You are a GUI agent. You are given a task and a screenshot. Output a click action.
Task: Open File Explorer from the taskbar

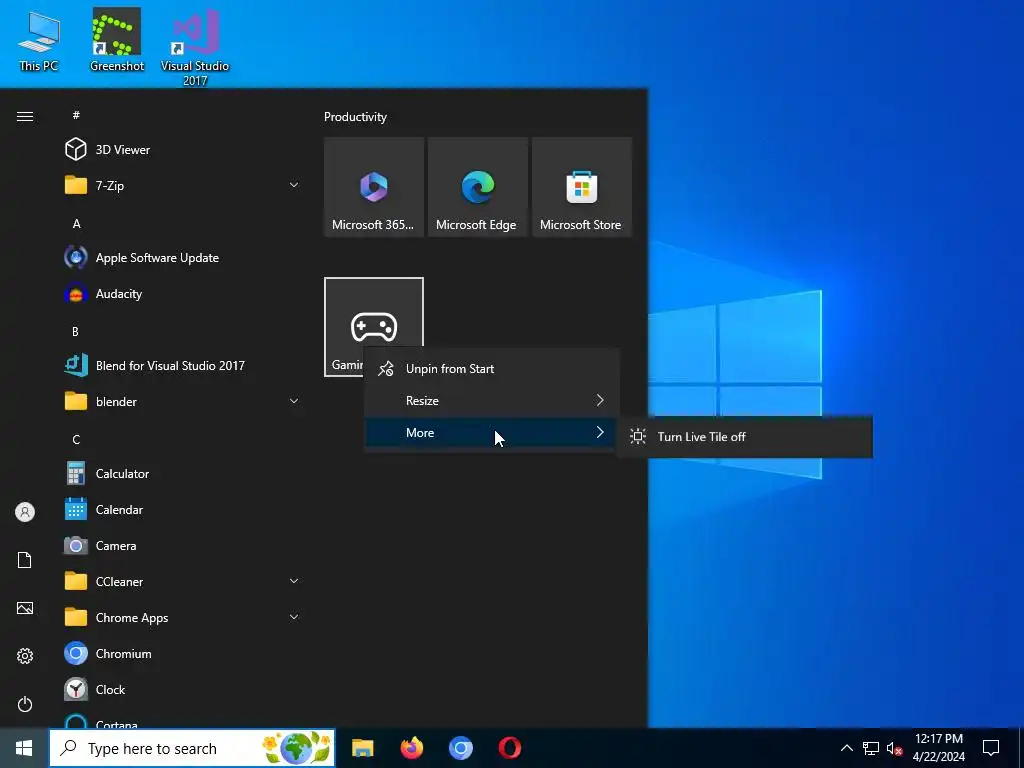pos(362,748)
